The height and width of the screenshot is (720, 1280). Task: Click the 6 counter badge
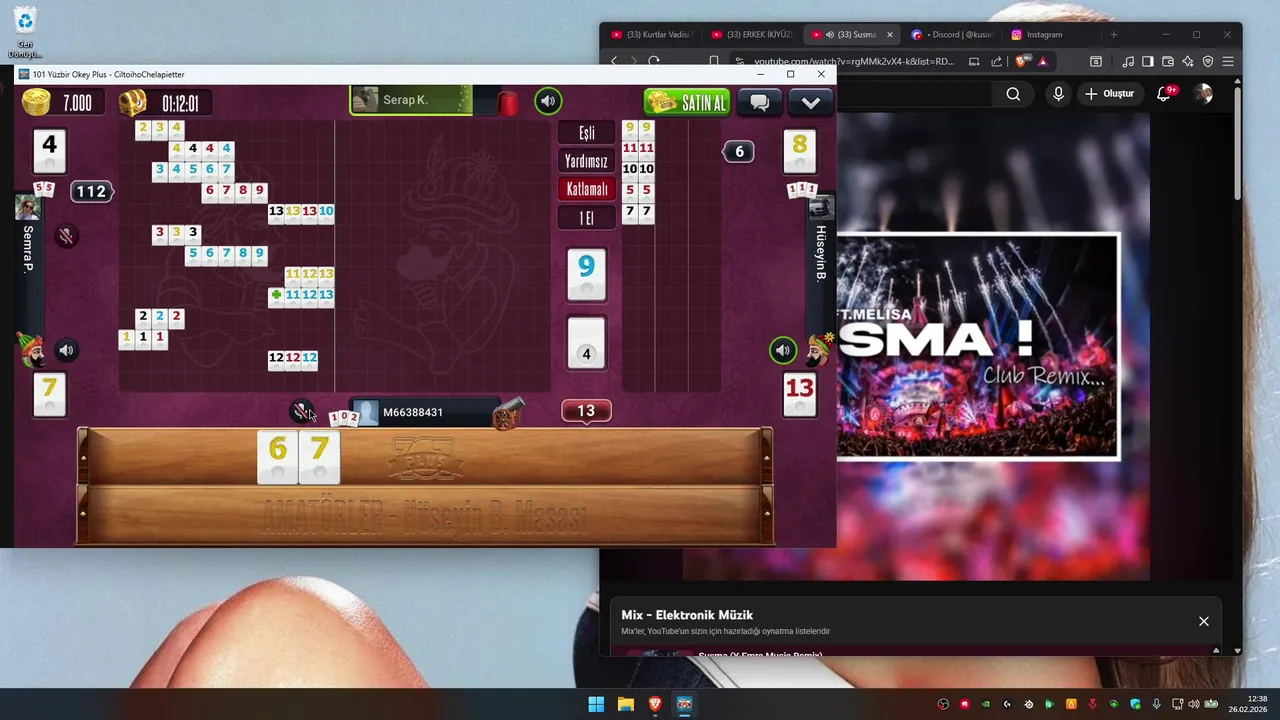(739, 151)
